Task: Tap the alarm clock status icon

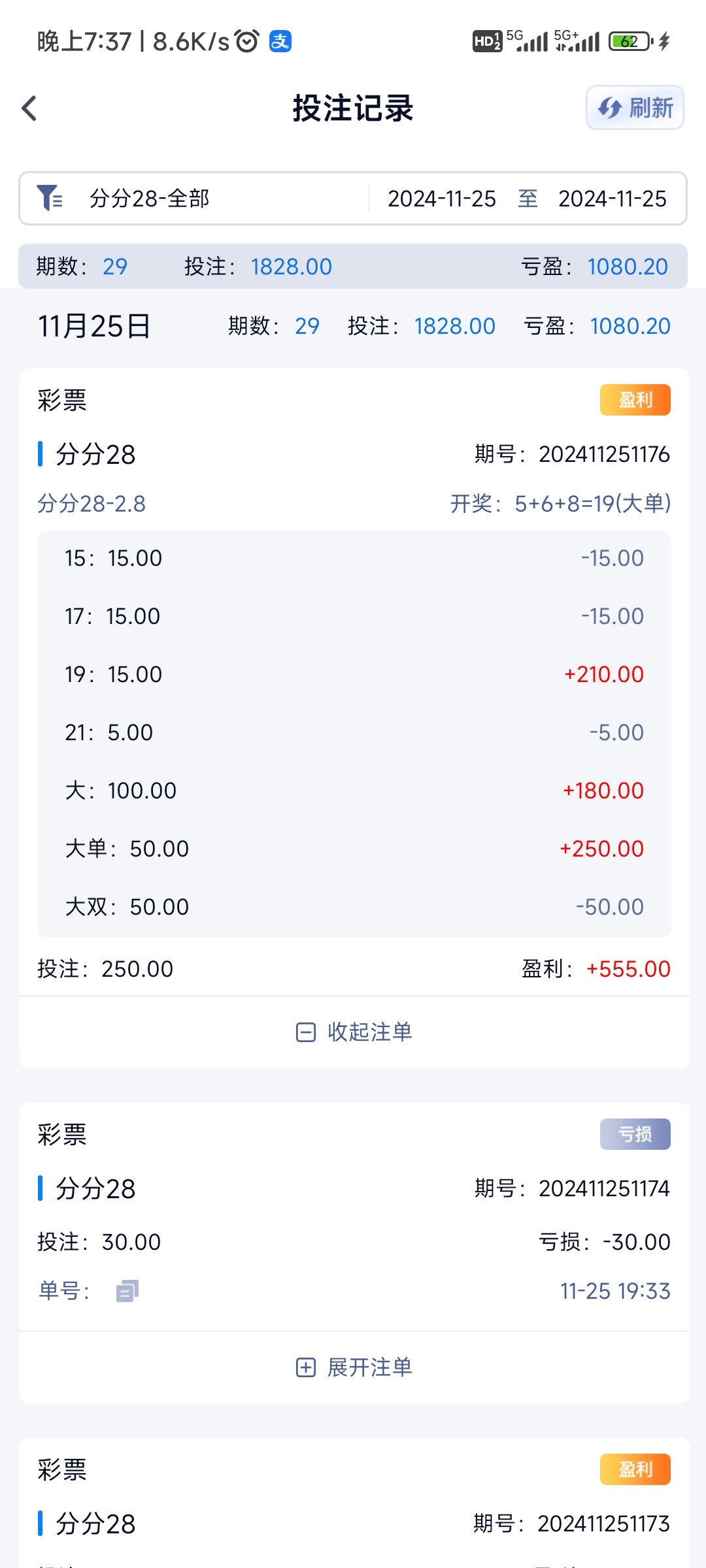Action: click(x=247, y=41)
